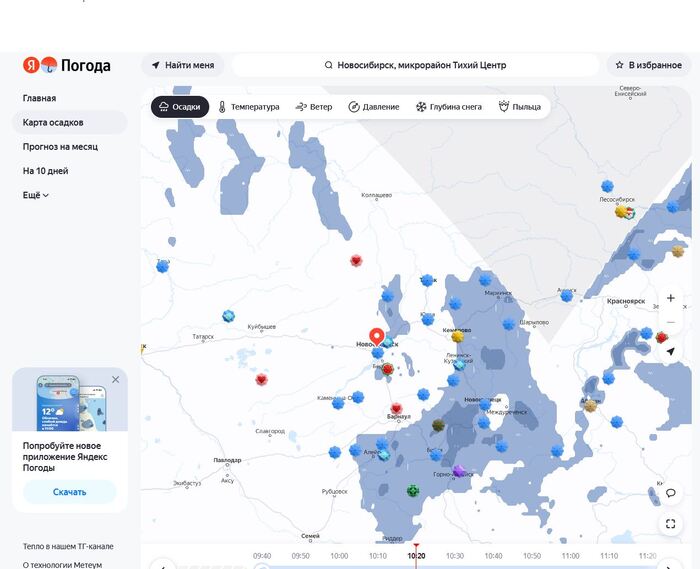The image size is (700, 569).
Task: Jump timeline to 09:40
Action: pos(262,556)
